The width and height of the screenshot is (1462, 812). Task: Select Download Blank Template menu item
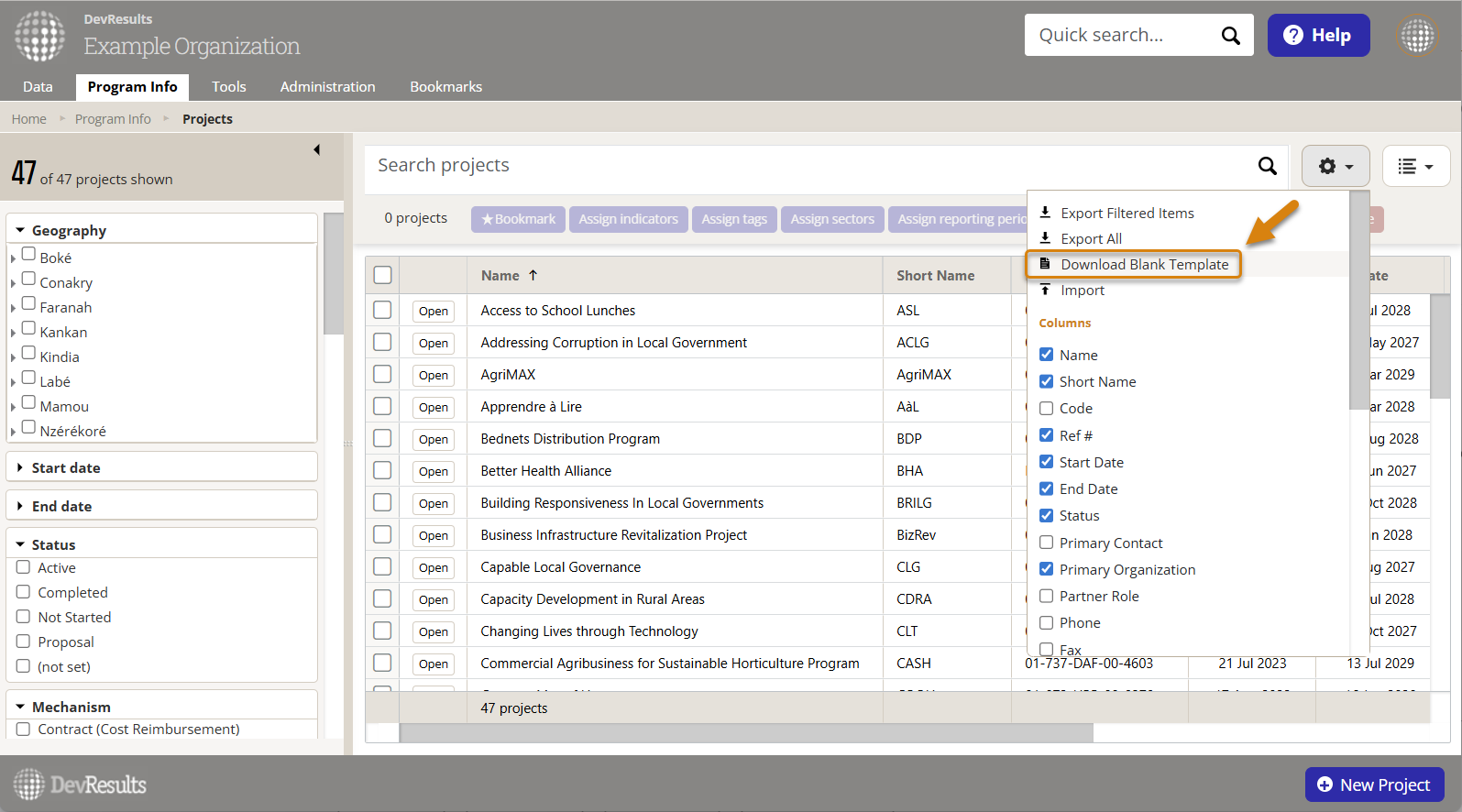[1144, 264]
